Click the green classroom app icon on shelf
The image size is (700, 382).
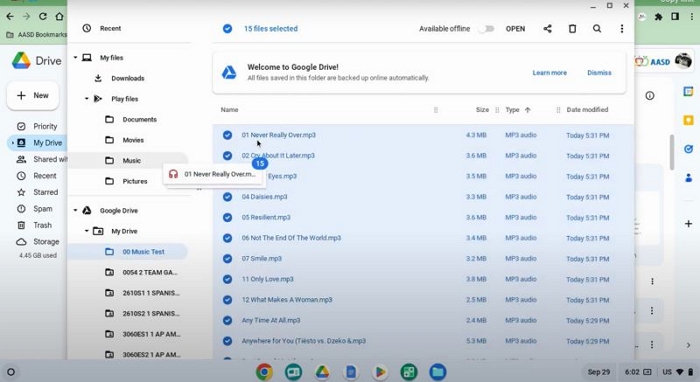coord(293,372)
